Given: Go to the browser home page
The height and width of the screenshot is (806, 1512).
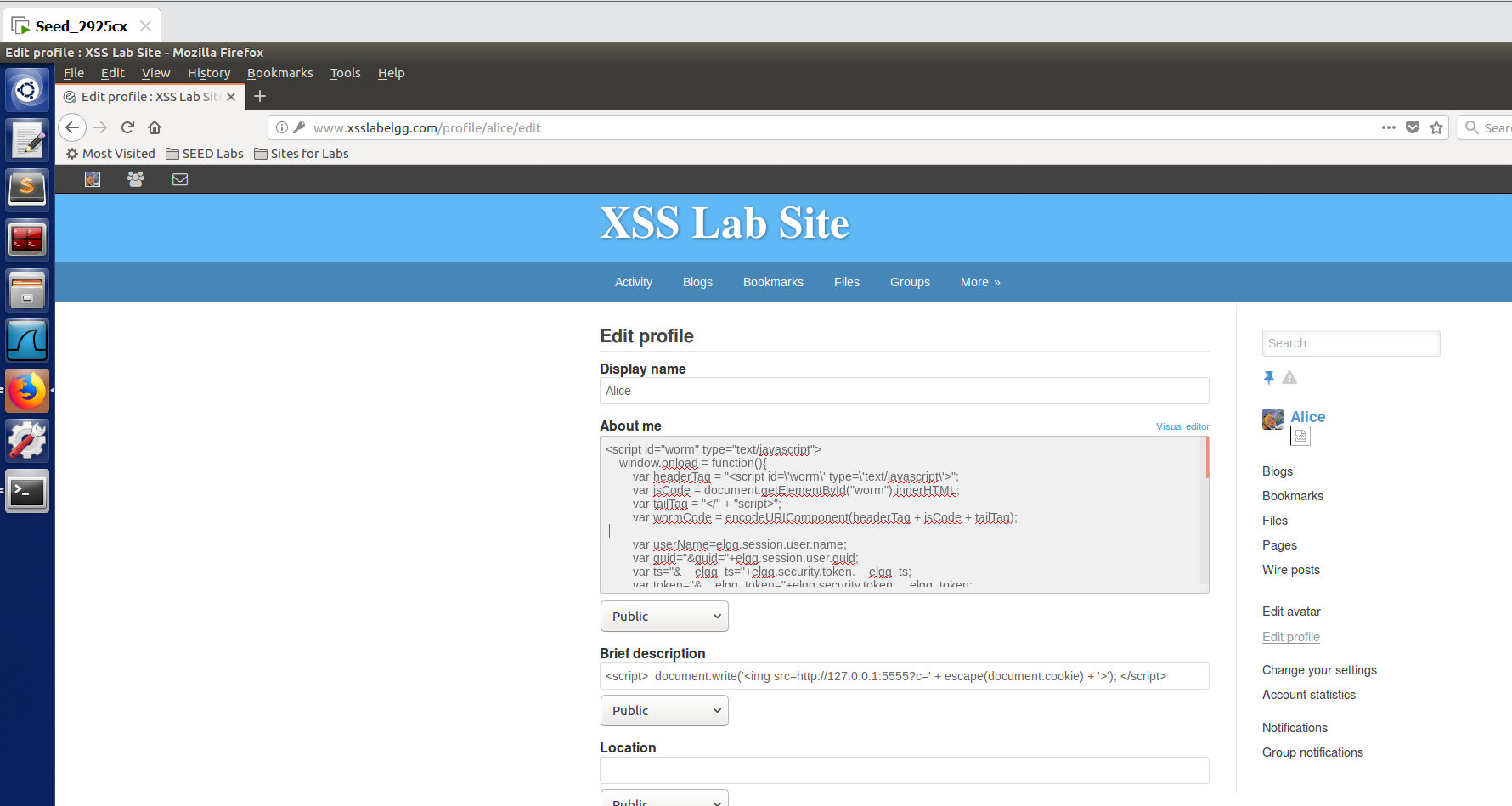Looking at the screenshot, I should pyautogui.click(x=155, y=127).
